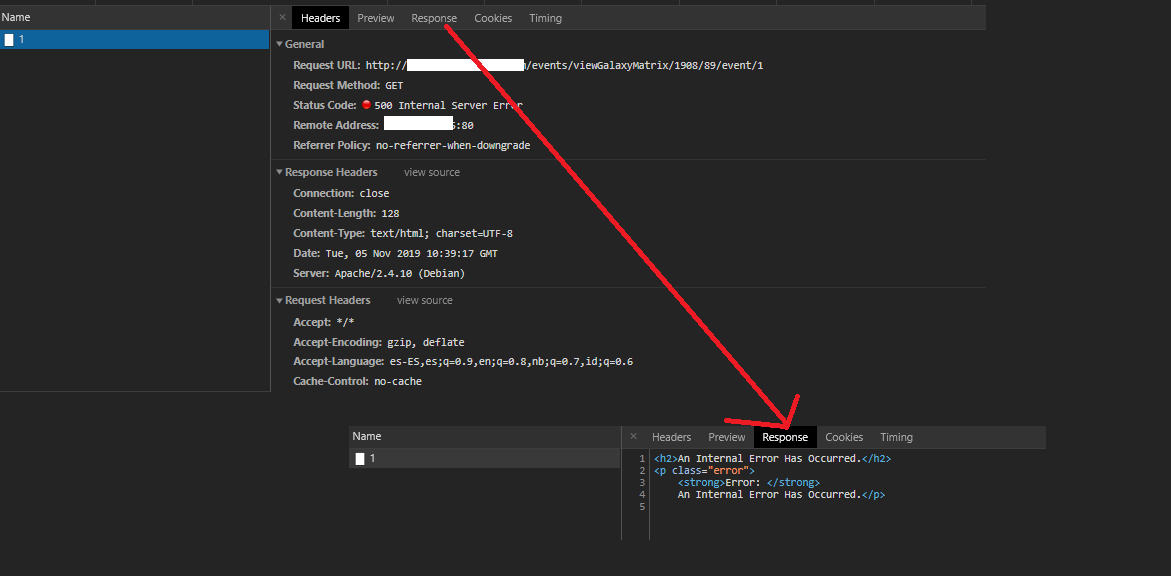Open Cookies tab in upper panel
This screenshot has height=576, width=1171.
click(493, 18)
